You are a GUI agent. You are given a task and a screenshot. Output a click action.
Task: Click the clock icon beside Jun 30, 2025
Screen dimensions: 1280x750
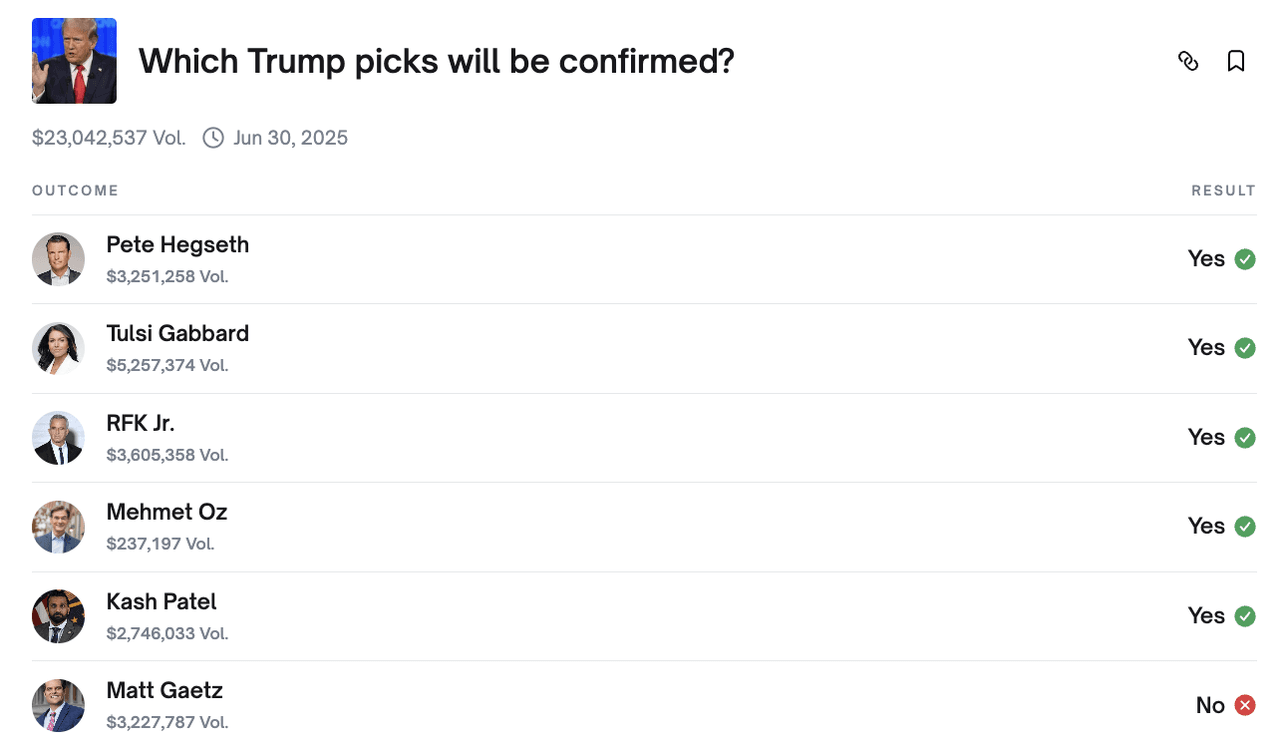pos(213,138)
